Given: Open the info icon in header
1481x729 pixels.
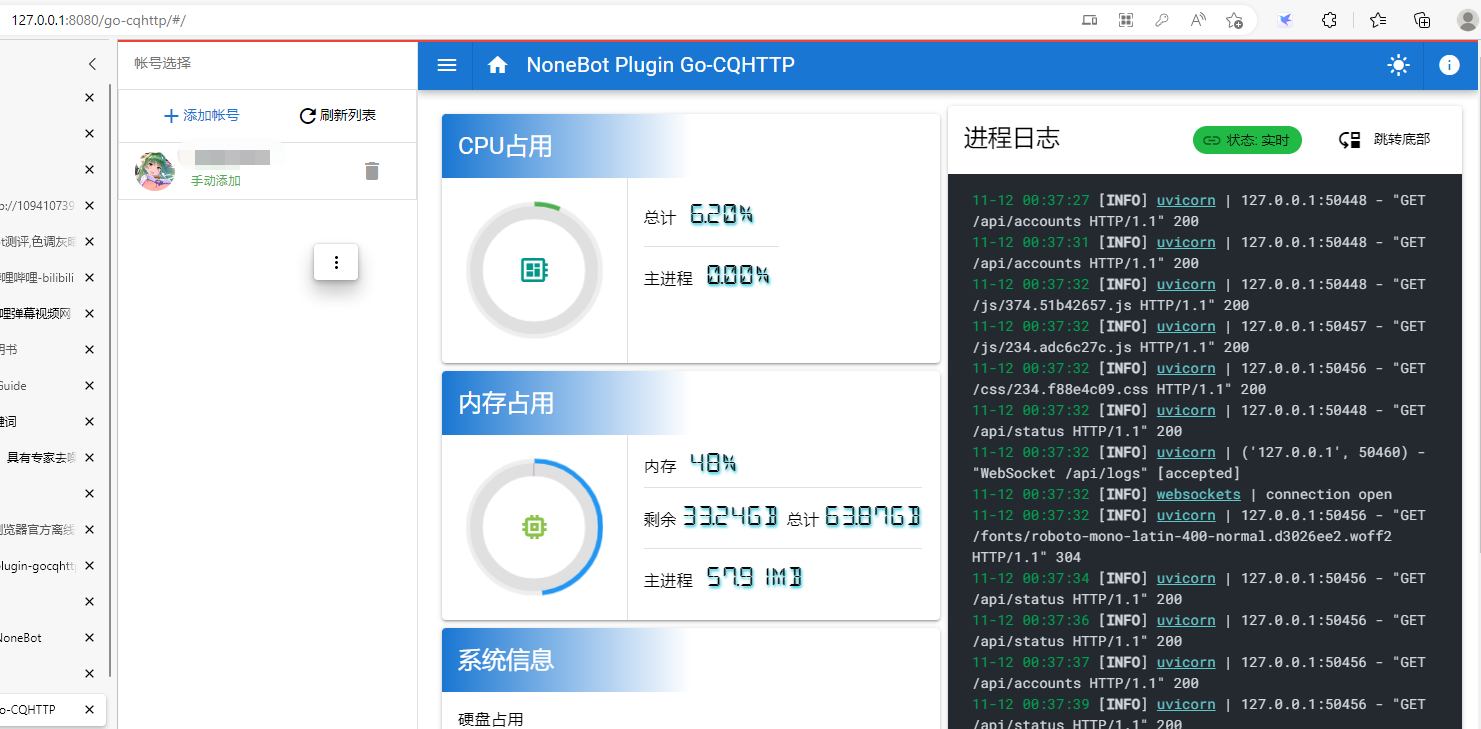Looking at the screenshot, I should click(x=1449, y=65).
